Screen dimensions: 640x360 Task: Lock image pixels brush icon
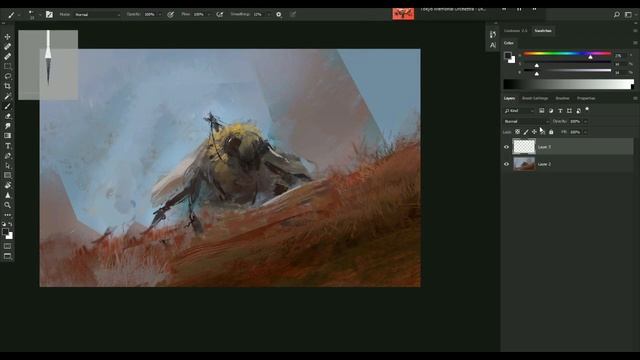point(526,132)
